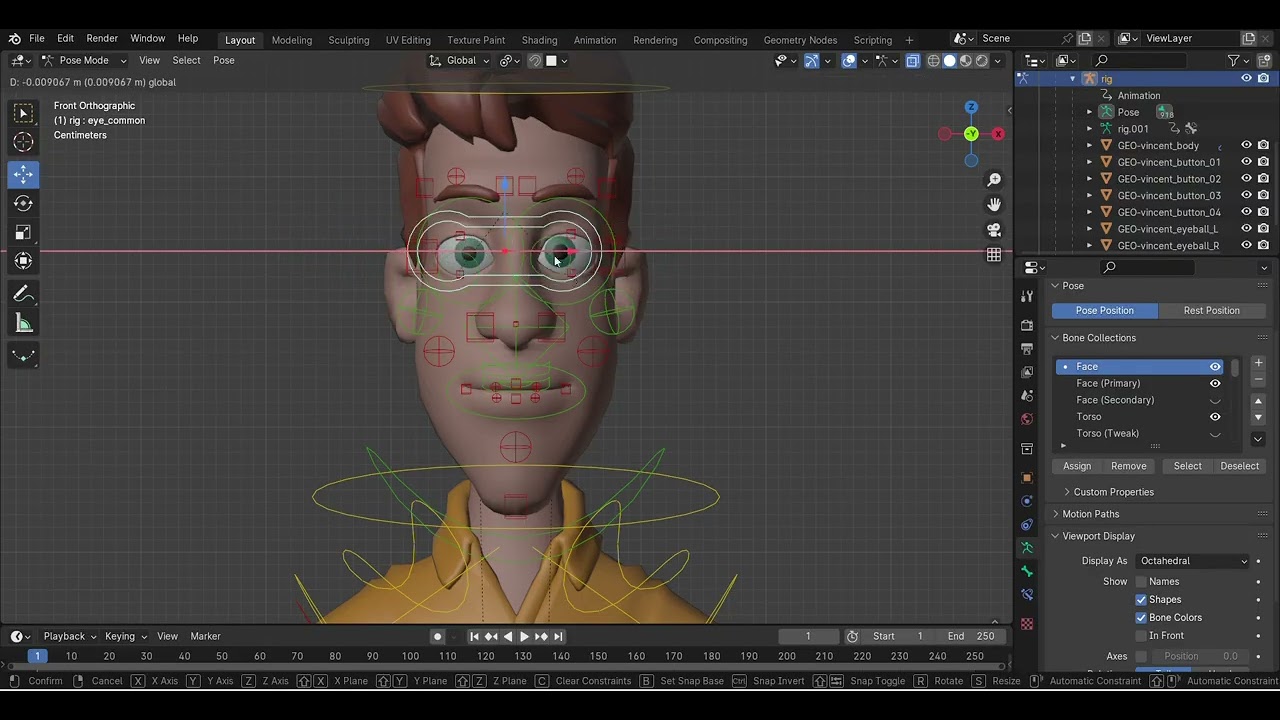The image size is (1280, 720).
Task: Open the View Layer properties tab
Action: click(x=1027, y=372)
